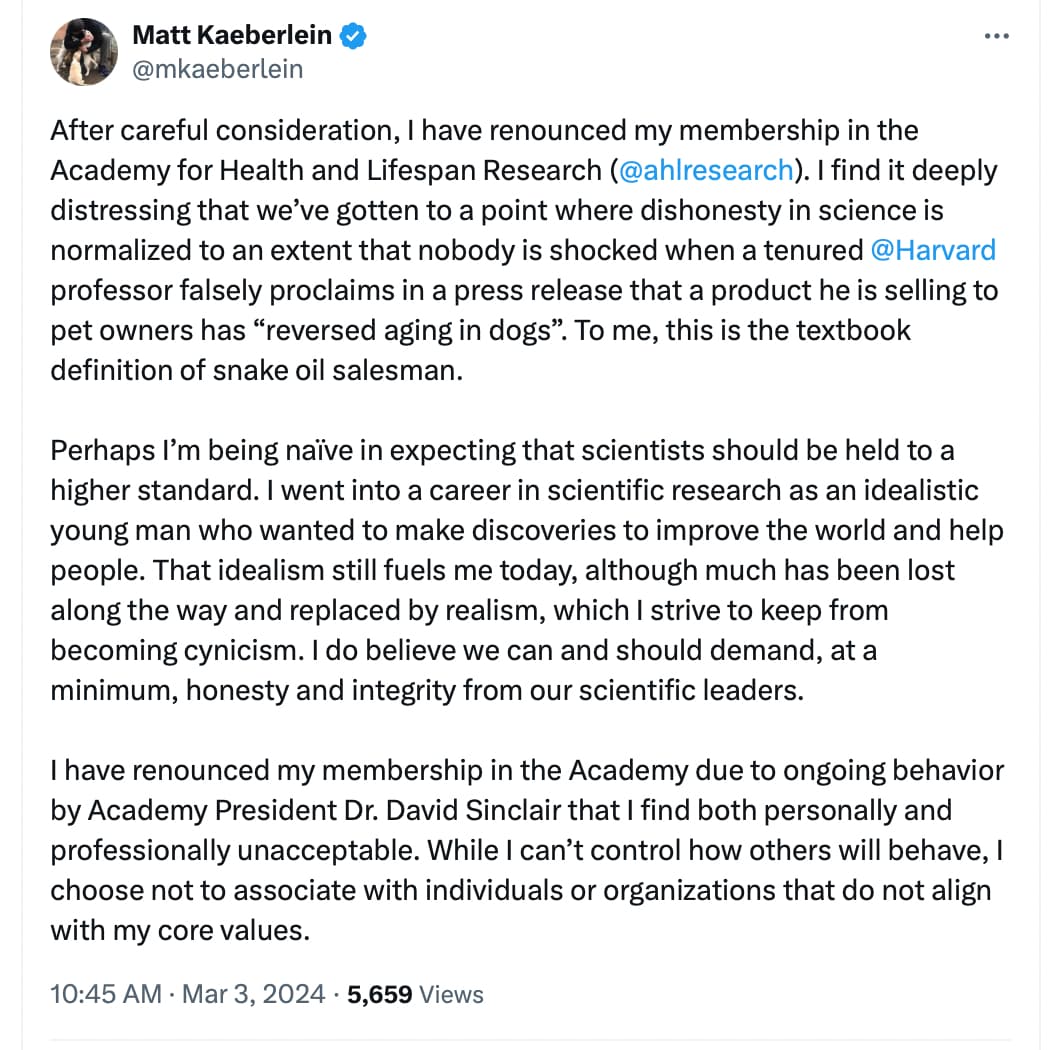This screenshot has height=1050, width=1050.
Task: Click the 5,659 view count number
Action: coord(379,994)
